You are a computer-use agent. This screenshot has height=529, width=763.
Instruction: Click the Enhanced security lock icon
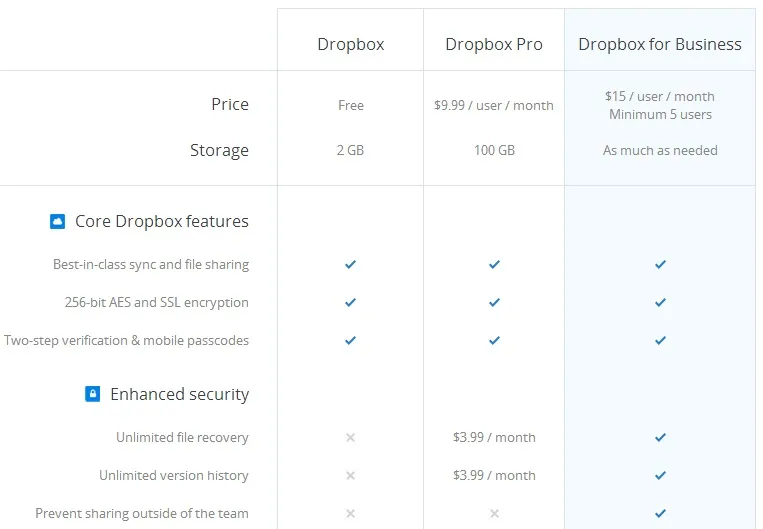click(92, 394)
